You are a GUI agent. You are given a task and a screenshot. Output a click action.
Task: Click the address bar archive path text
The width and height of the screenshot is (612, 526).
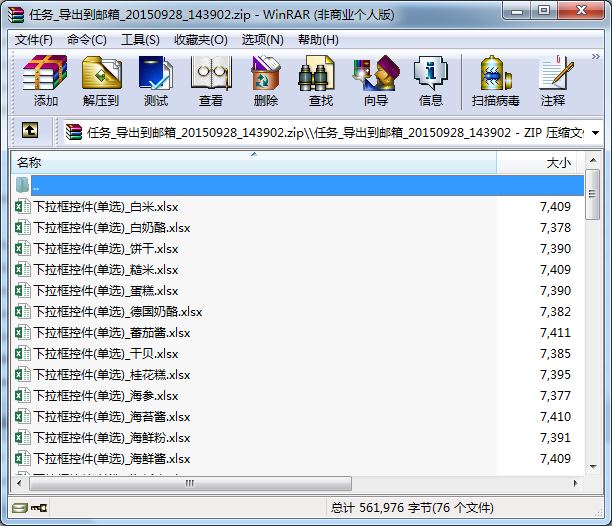pos(336,133)
